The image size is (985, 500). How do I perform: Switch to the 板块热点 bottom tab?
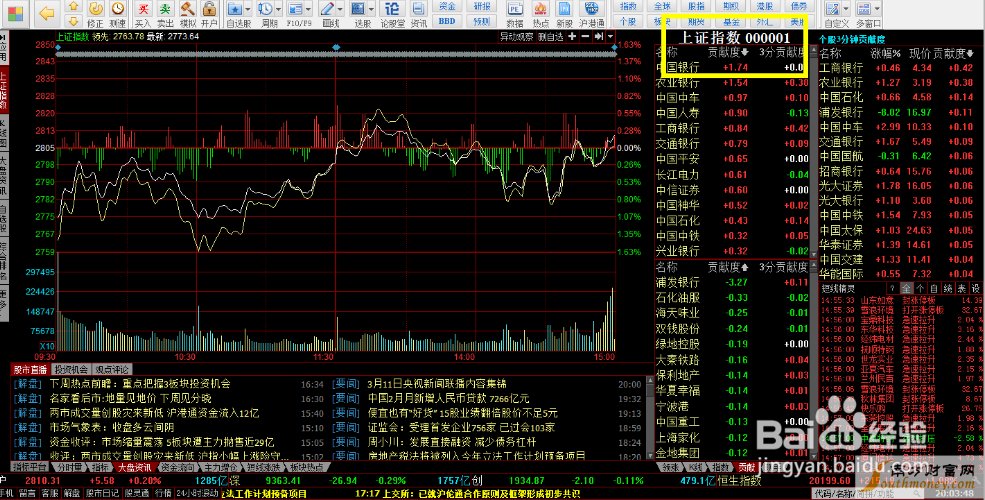pyautogui.click(x=307, y=467)
